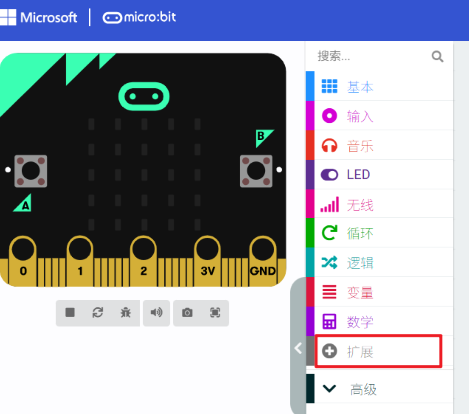Take a simulator screenshot with camera icon
The image size is (469, 414).
click(x=187, y=313)
